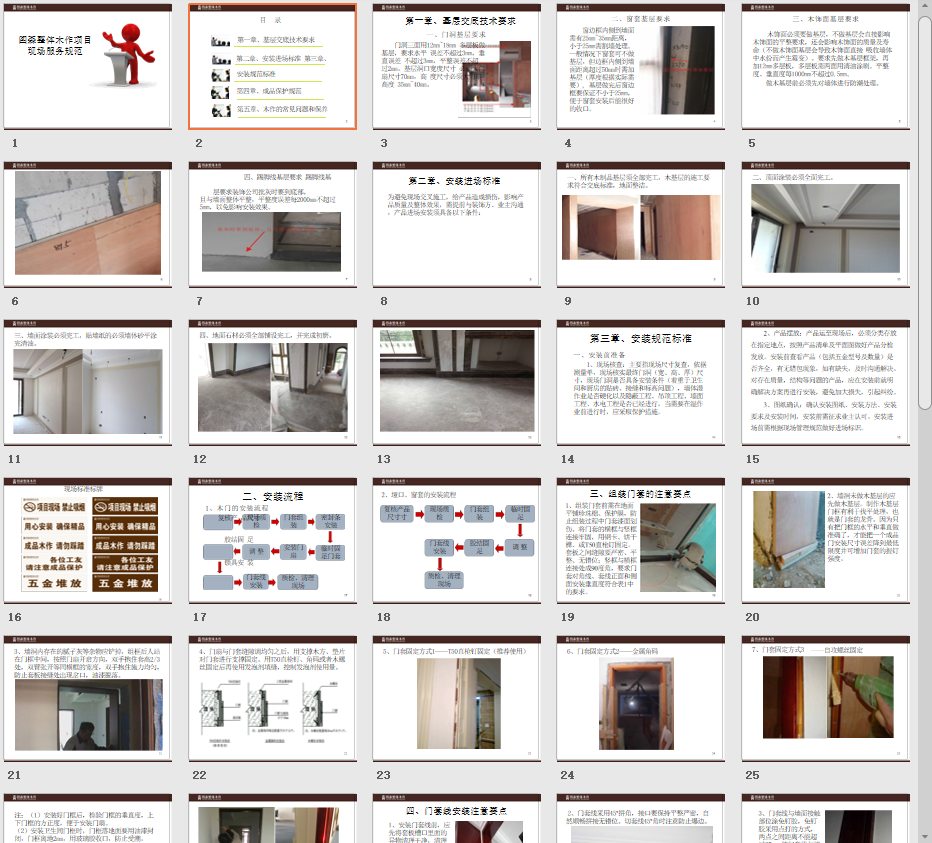Select slide 3 titled 第一章 基层交底技术要求
932x843 pixels.
coord(456,66)
